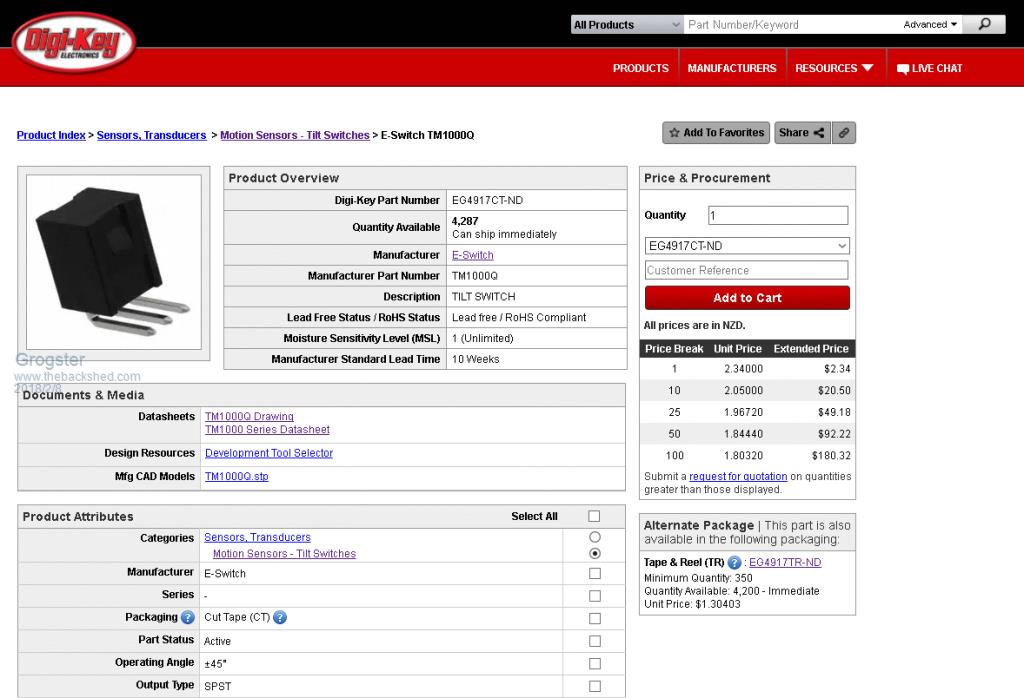Open Live Chat with the chat icon
This screenshot has height=698, width=1024.
[x=903, y=69]
